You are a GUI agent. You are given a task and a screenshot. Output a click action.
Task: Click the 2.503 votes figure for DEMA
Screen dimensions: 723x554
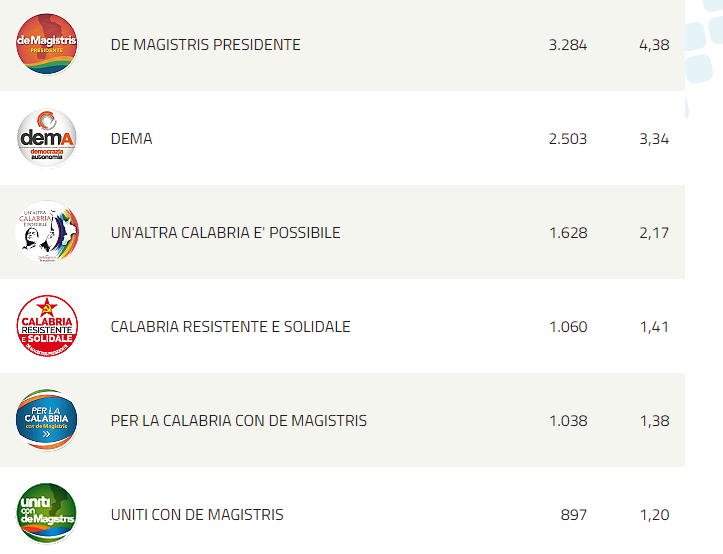(x=568, y=139)
